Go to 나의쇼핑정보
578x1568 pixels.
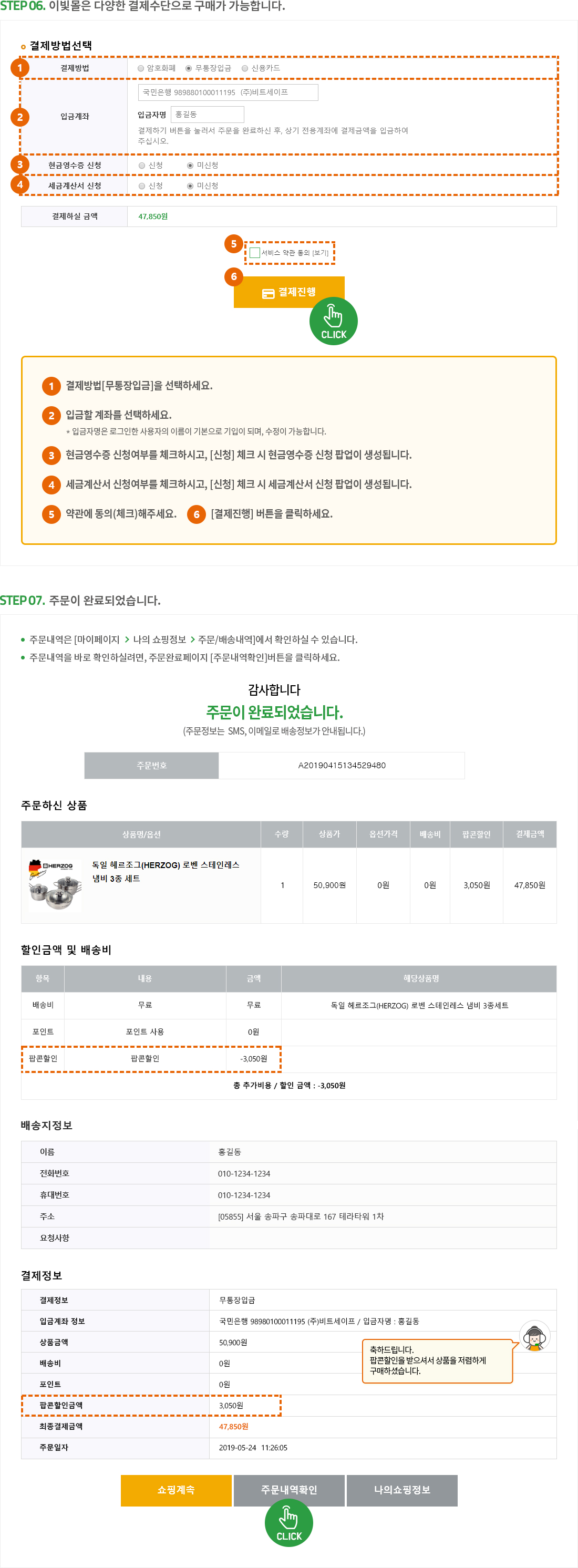tap(401, 1490)
